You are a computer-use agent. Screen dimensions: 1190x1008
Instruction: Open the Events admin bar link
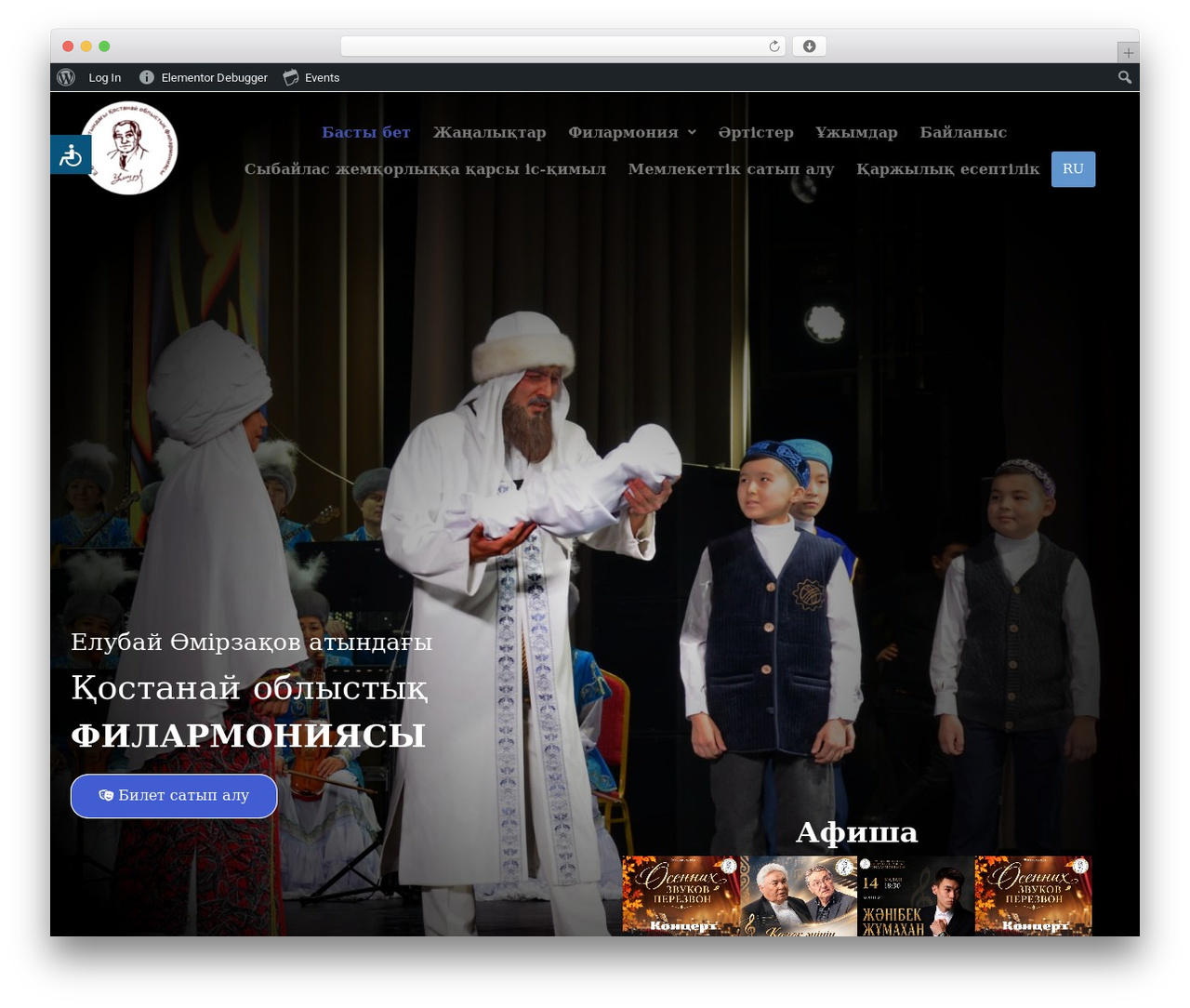322,78
